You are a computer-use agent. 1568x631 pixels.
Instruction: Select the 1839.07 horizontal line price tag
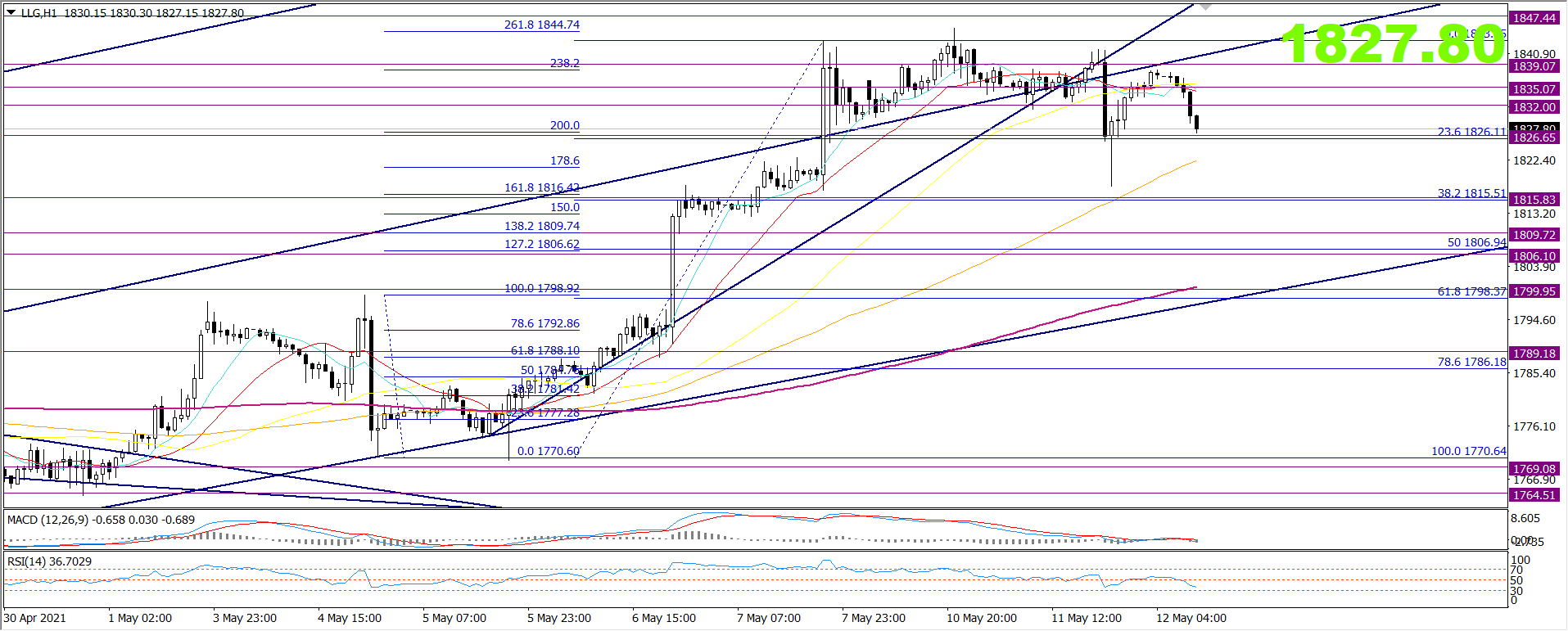pyautogui.click(x=1534, y=66)
